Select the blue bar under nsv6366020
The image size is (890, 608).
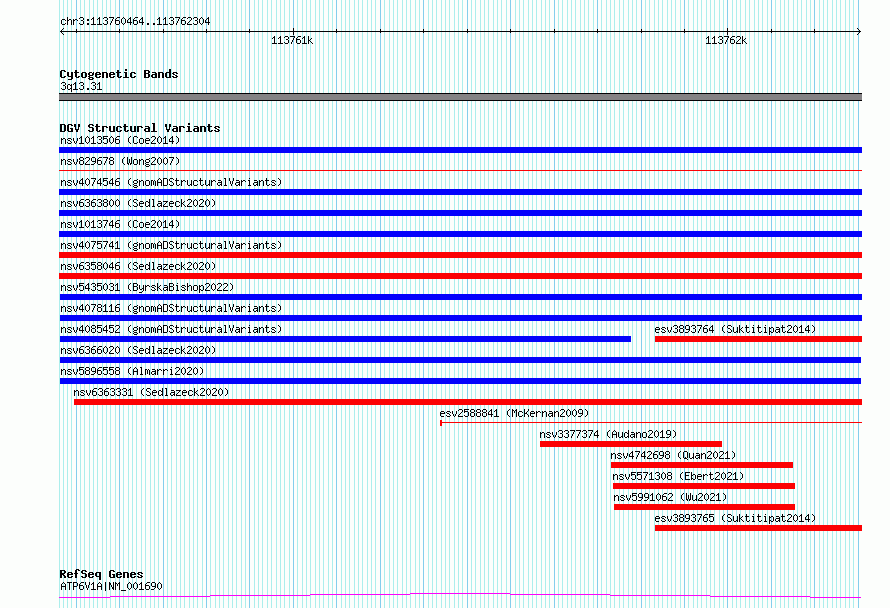460,360
